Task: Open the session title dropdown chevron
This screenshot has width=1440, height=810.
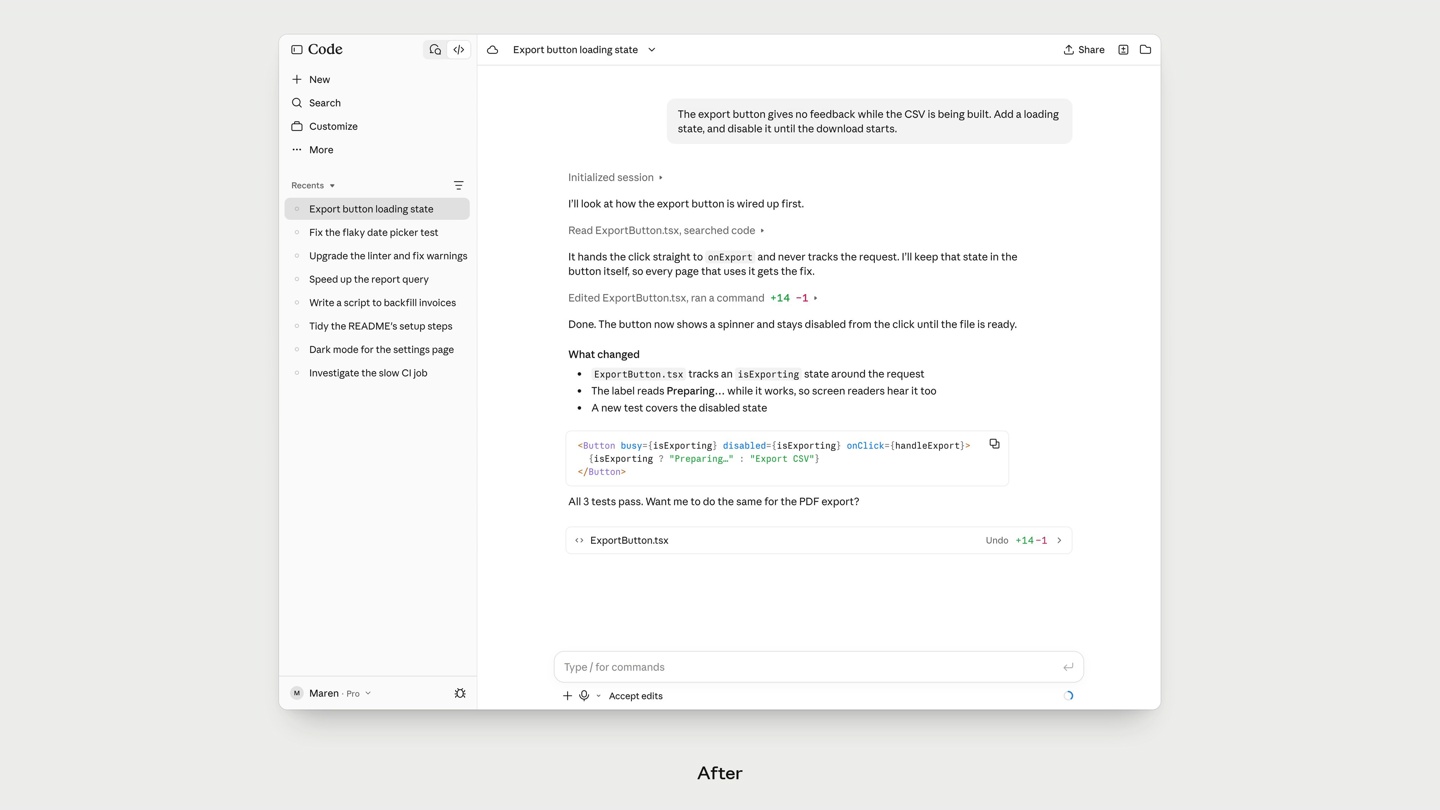Action: click(x=652, y=49)
